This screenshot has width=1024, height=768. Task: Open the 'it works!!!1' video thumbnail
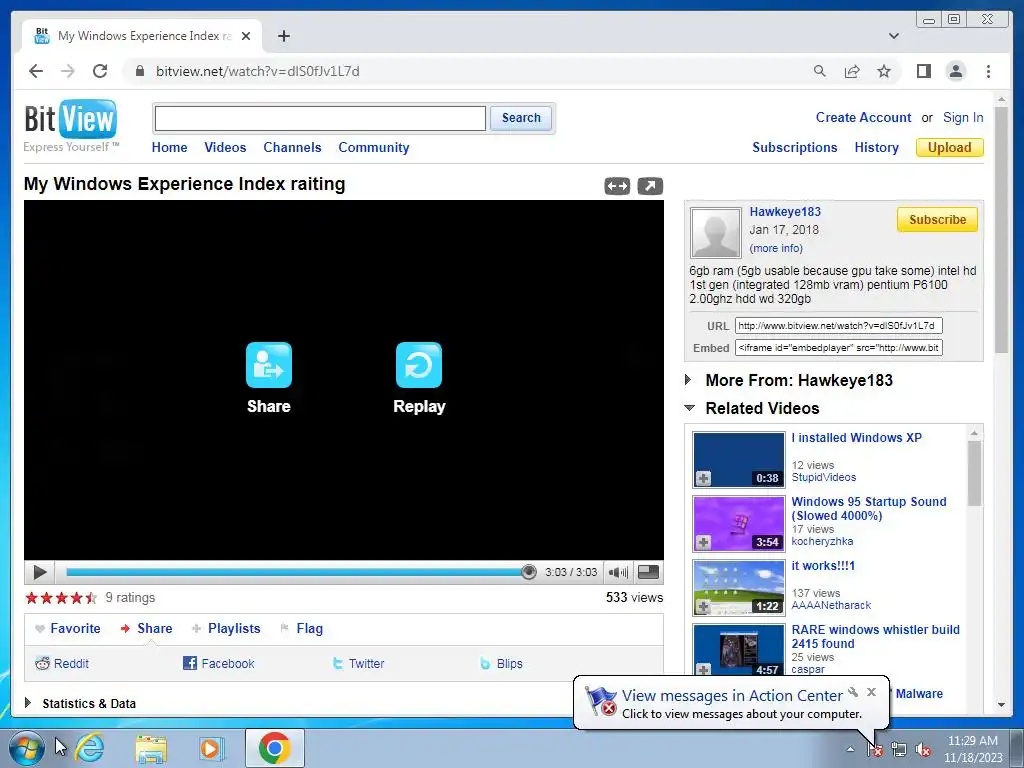click(739, 588)
